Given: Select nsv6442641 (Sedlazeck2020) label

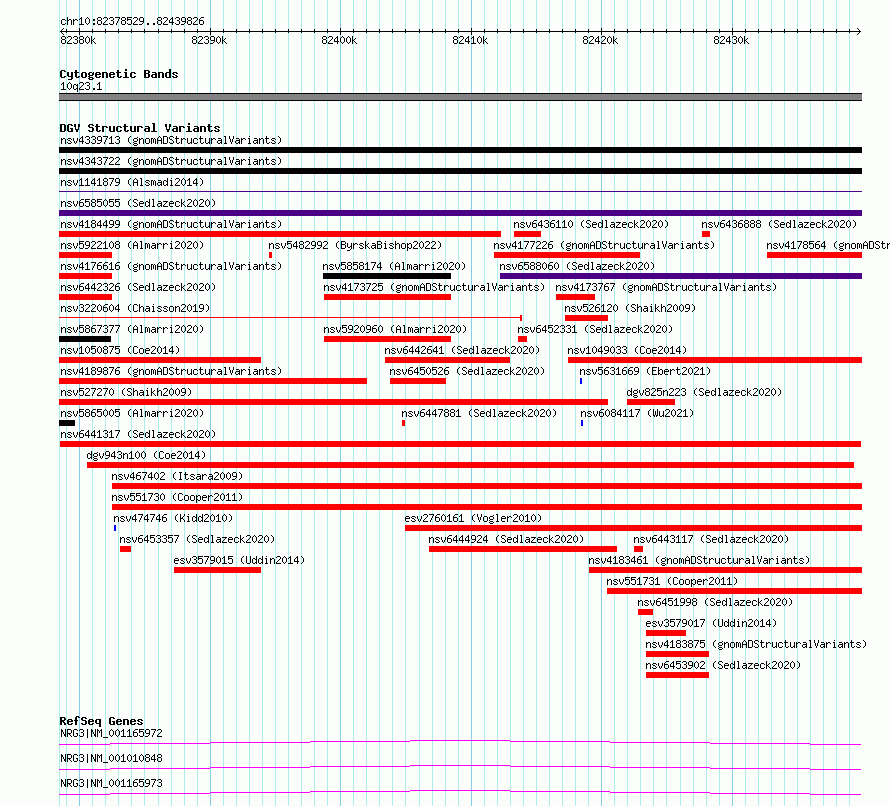Looking at the screenshot, I should [462, 350].
